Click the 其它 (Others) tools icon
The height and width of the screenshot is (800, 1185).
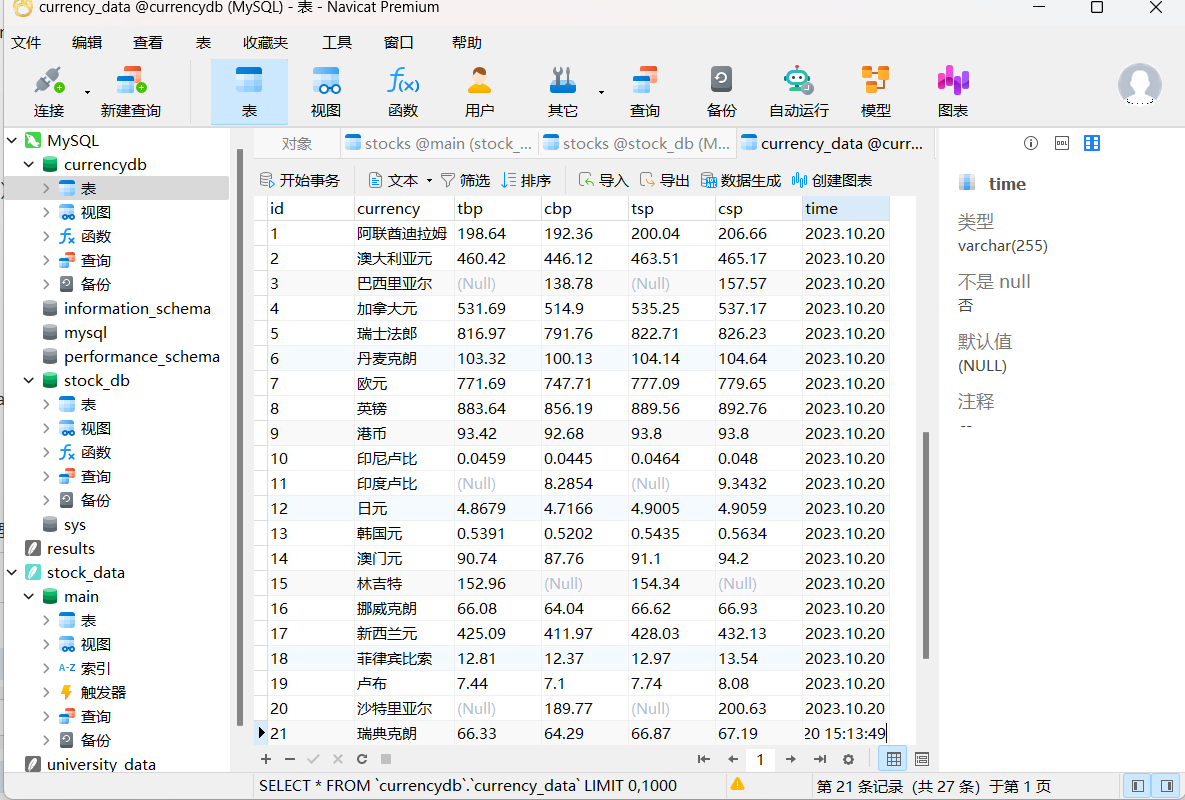563,92
